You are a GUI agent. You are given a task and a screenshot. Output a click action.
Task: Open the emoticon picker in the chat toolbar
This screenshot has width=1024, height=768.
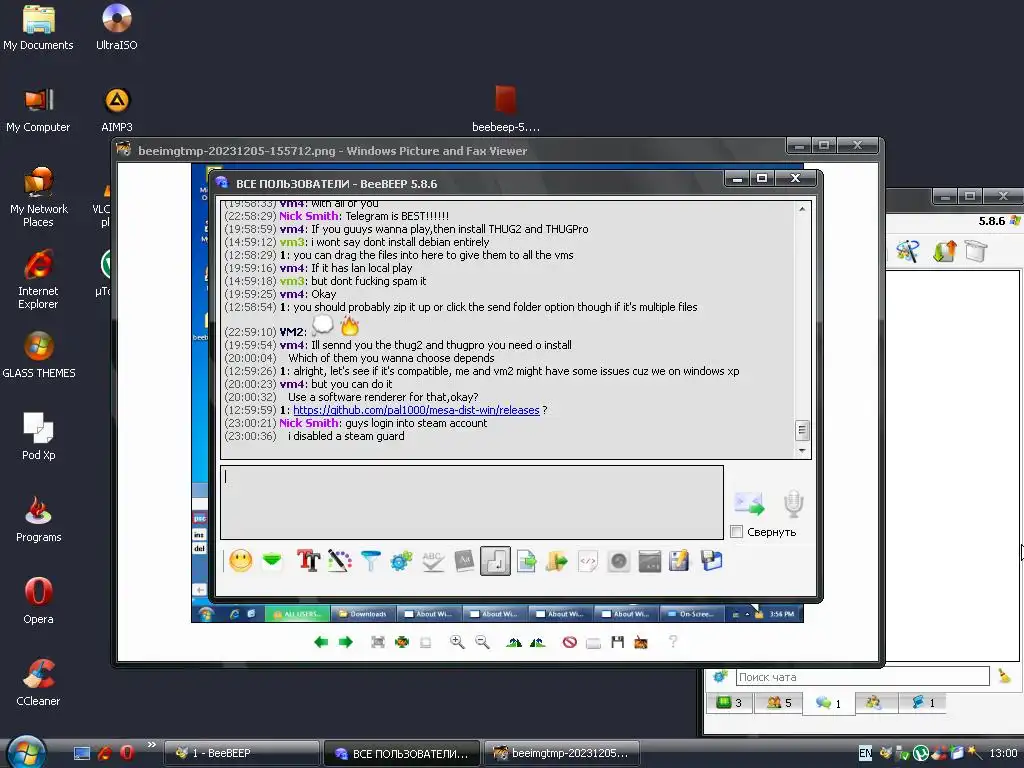pyautogui.click(x=241, y=561)
